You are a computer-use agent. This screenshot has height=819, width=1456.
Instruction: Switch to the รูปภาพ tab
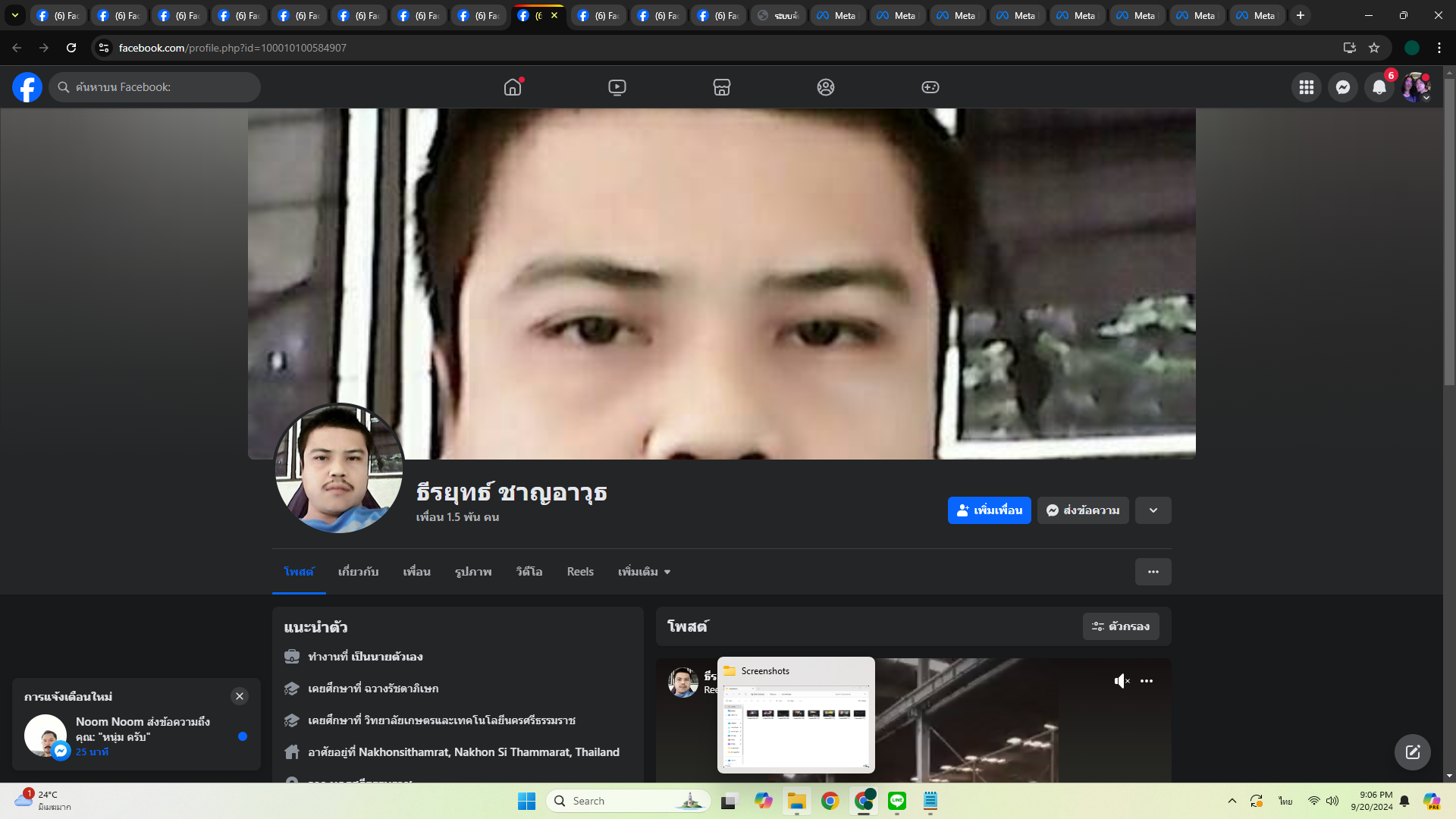[x=472, y=572]
